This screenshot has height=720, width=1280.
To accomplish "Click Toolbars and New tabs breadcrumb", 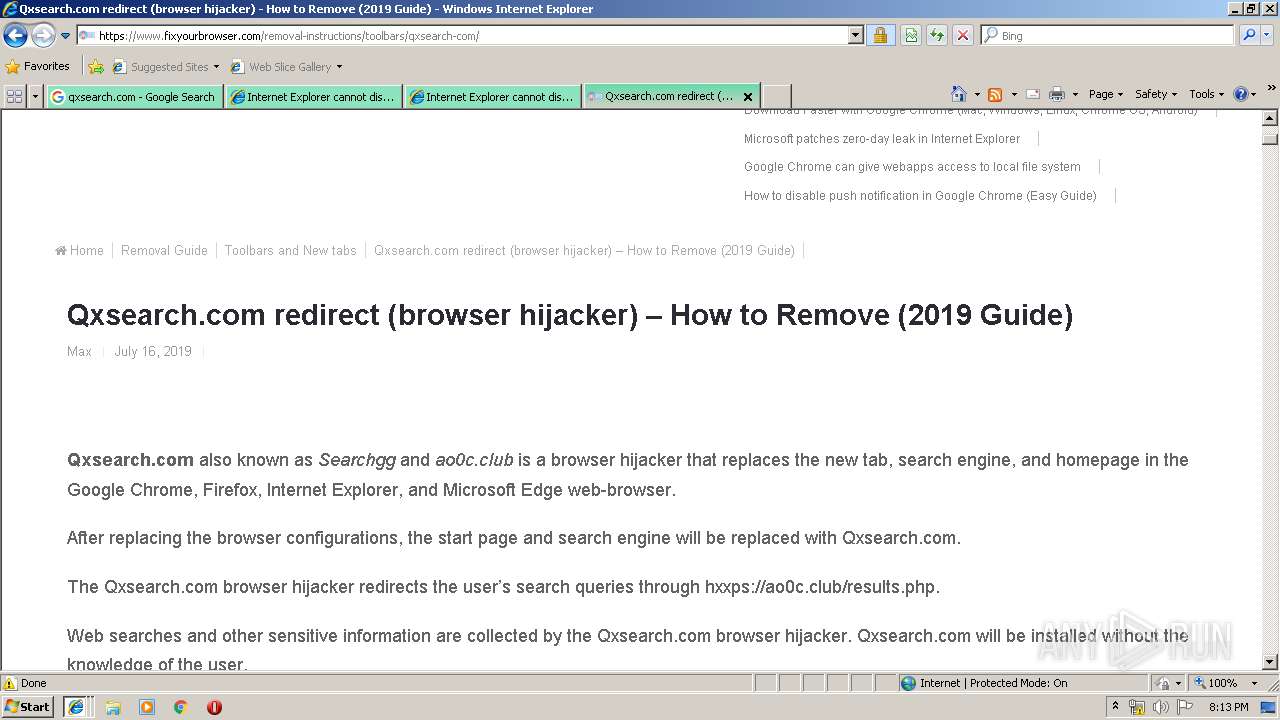I will pos(290,251).
